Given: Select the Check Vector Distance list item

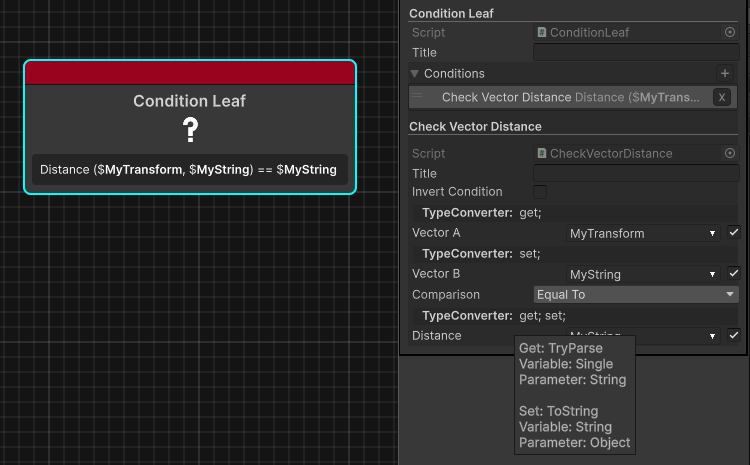Looking at the screenshot, I should click(560, 97).
